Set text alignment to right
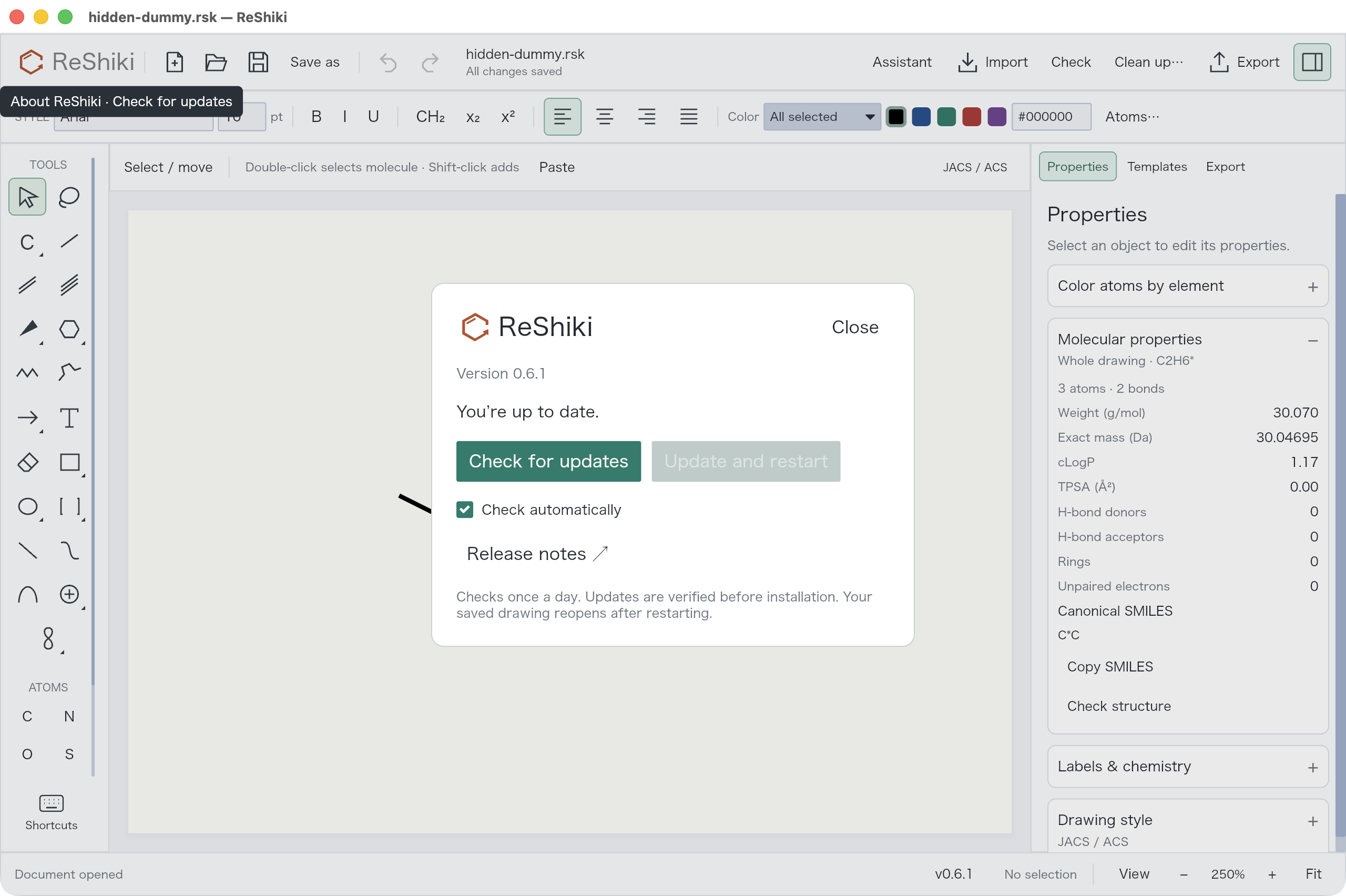Image resolution: width=1346 pixels, height=896 pixels. (647, 117)
